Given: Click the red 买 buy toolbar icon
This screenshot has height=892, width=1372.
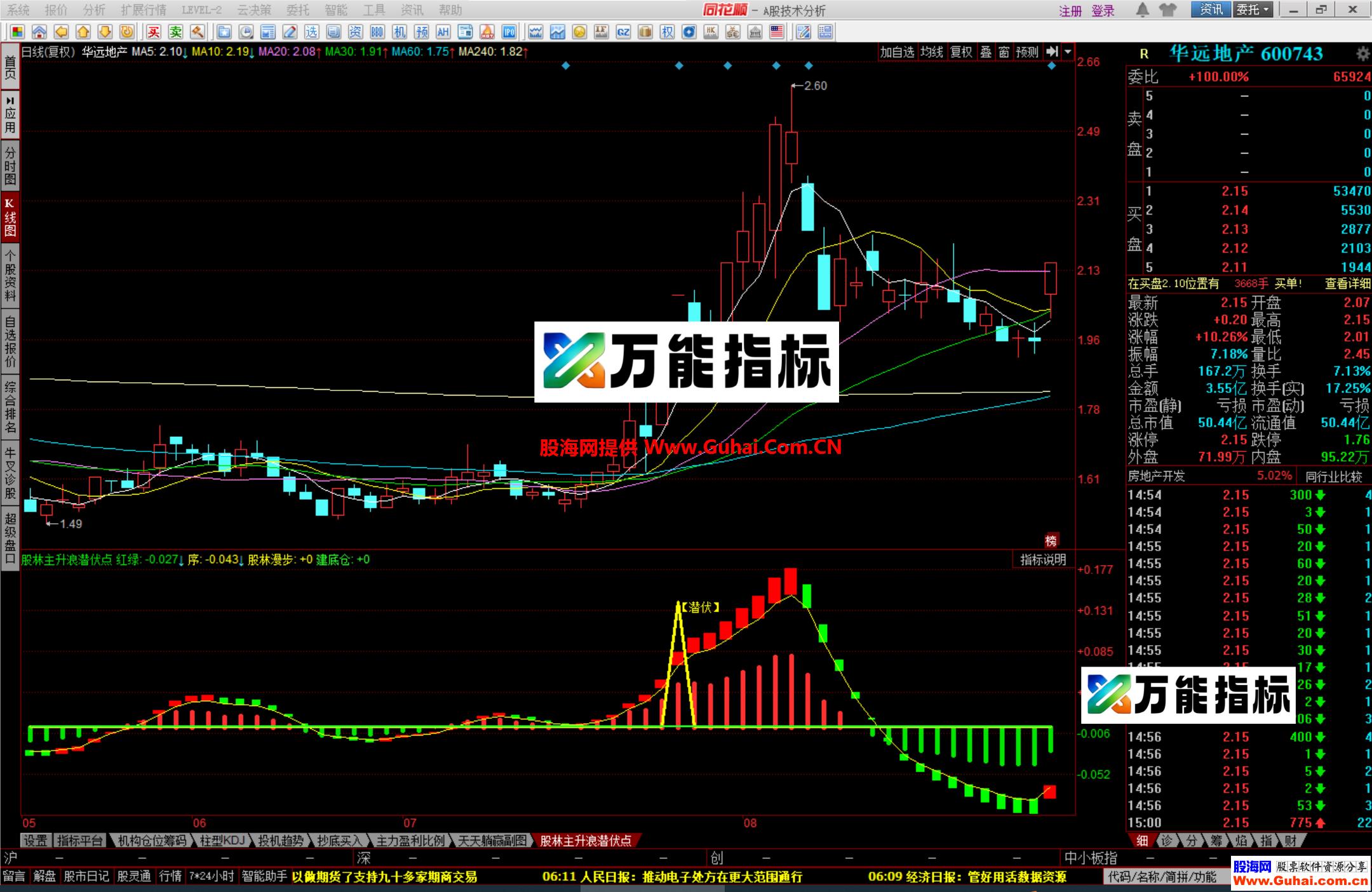Looking at the screenshot, I should pos(154,32).
